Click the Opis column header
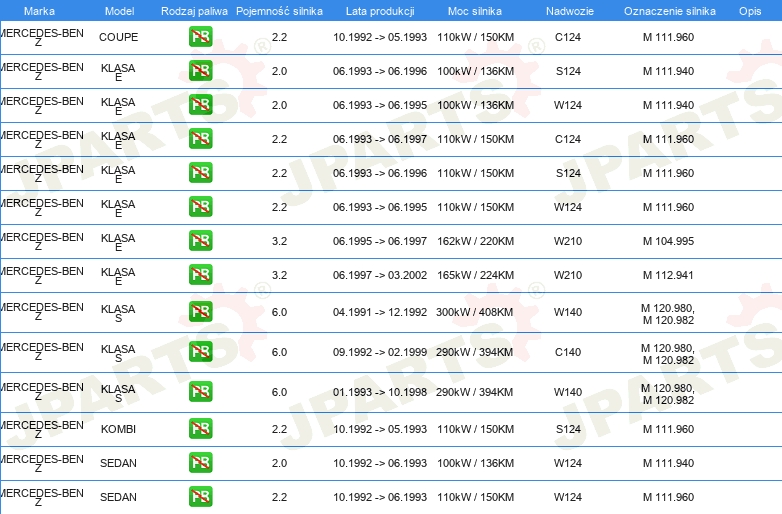This screenshot has width=782, height=514. click(750, 11)
